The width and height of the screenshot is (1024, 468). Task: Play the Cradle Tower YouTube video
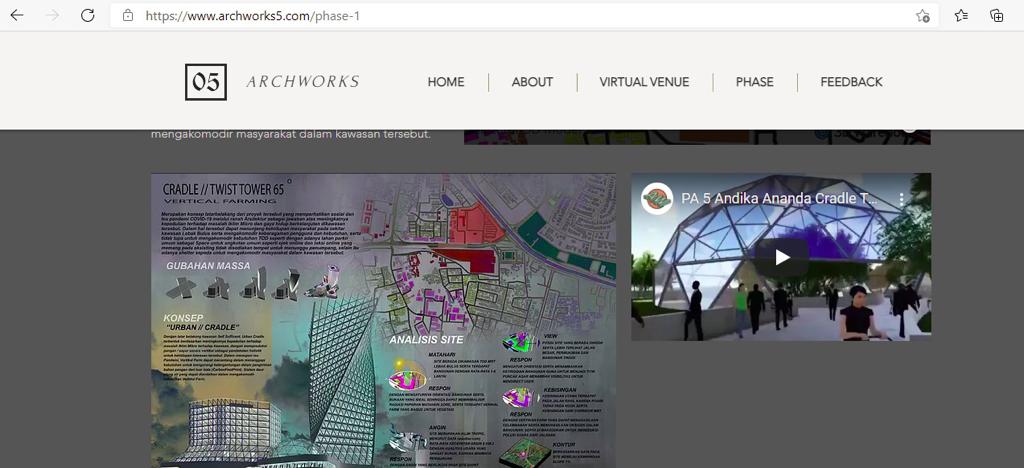point(781,257)
